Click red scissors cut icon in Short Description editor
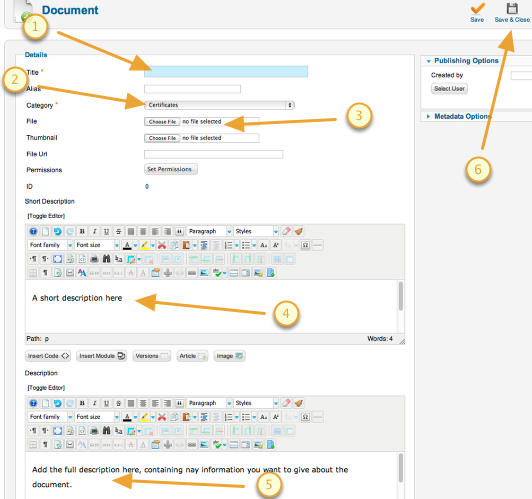 coord(162,245)
